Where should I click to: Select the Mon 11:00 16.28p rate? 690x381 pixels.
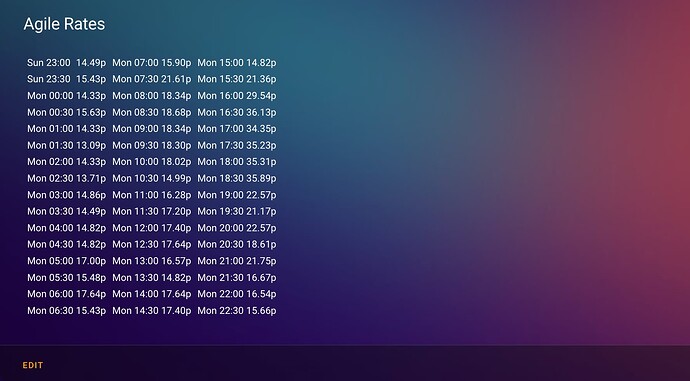pos(152,195)
